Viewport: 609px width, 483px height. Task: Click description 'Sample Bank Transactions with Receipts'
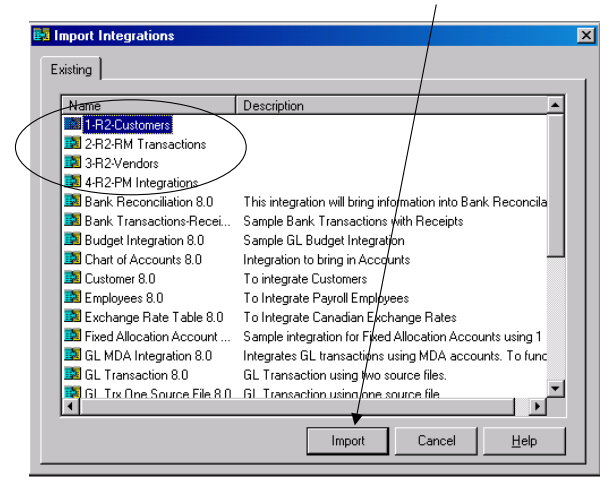coord(353,221)
